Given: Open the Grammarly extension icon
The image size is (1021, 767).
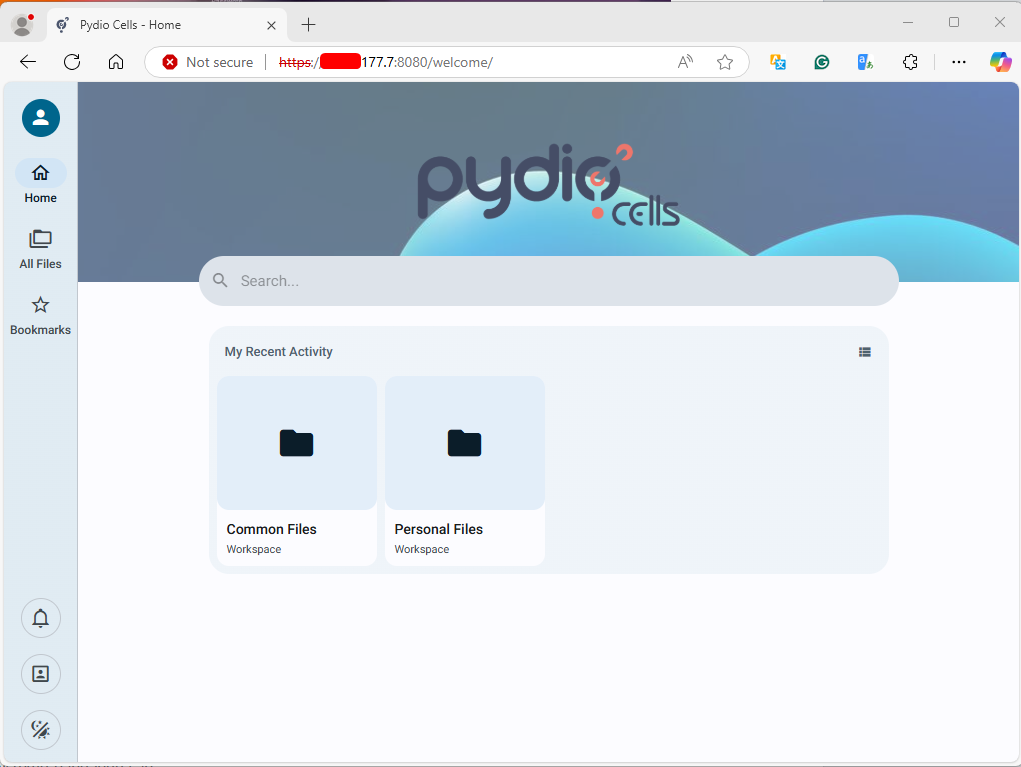Looking at the screenshot, I should pyautogui.click(x=822, y=62).
